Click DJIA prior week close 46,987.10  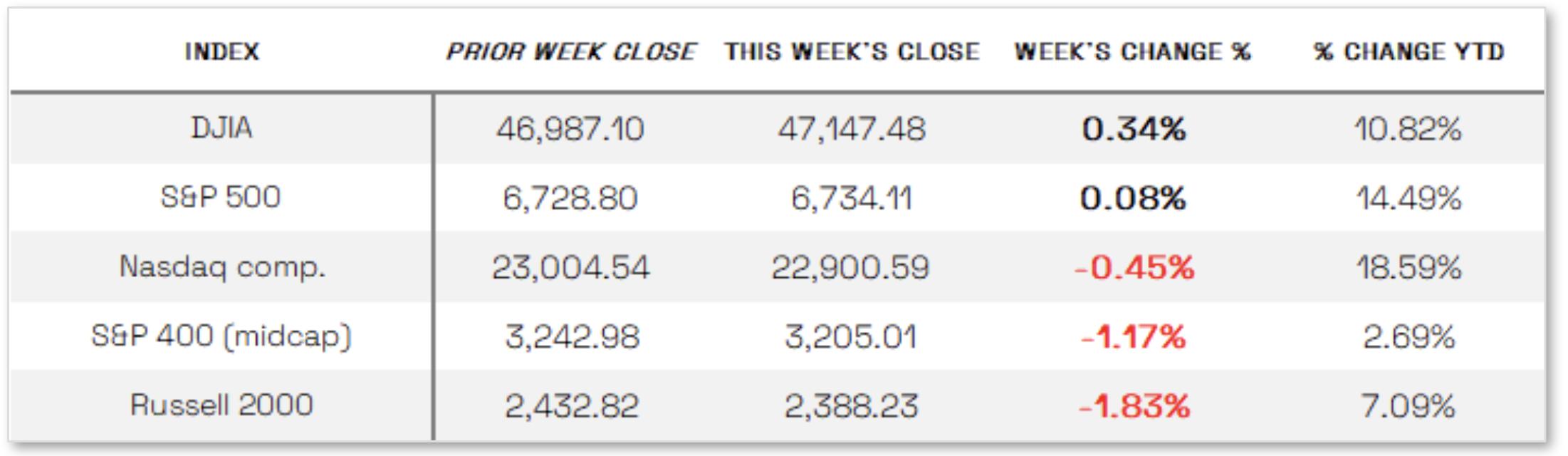click(570, 129)
